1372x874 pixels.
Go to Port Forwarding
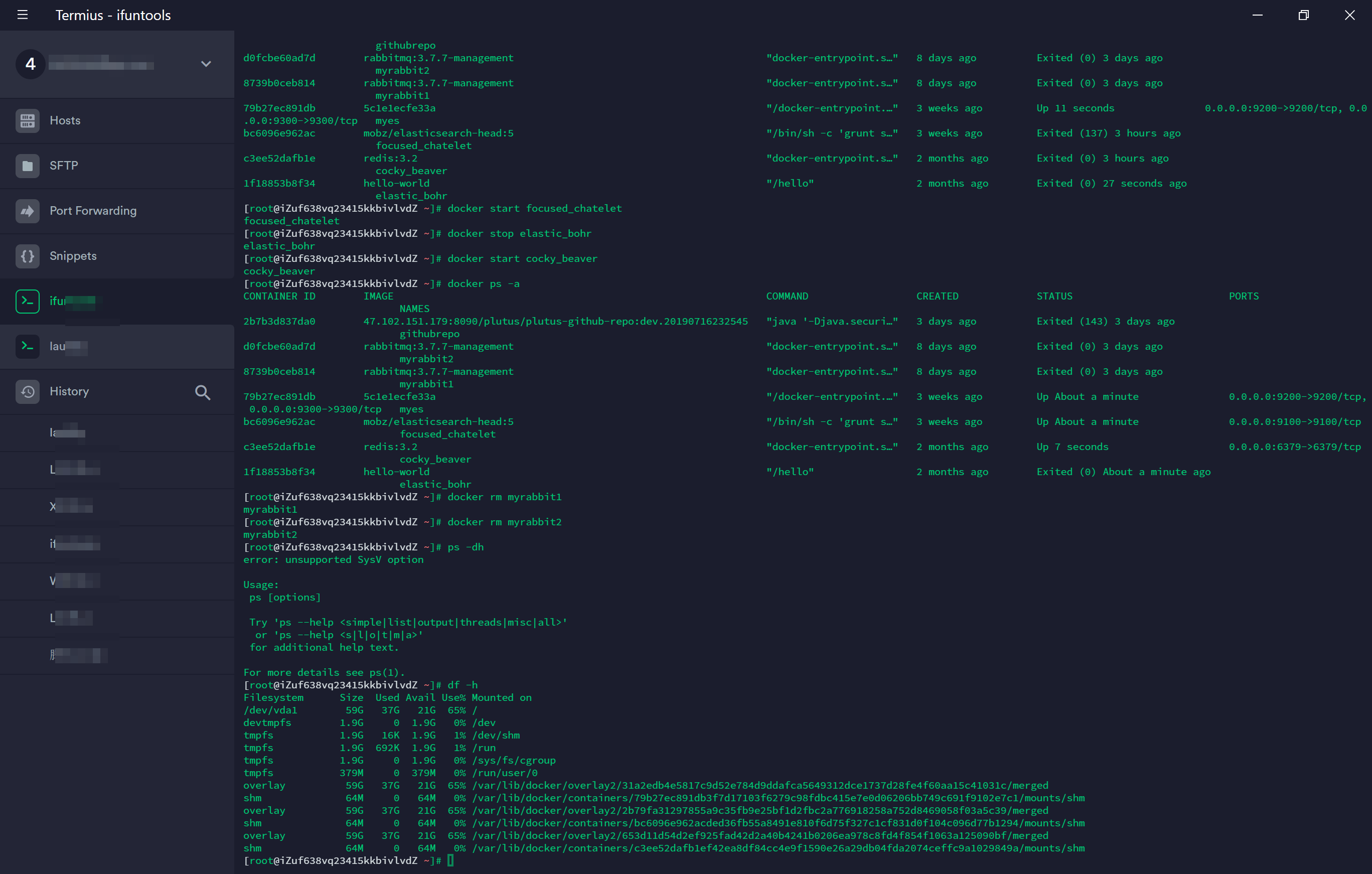coord(93,211)
